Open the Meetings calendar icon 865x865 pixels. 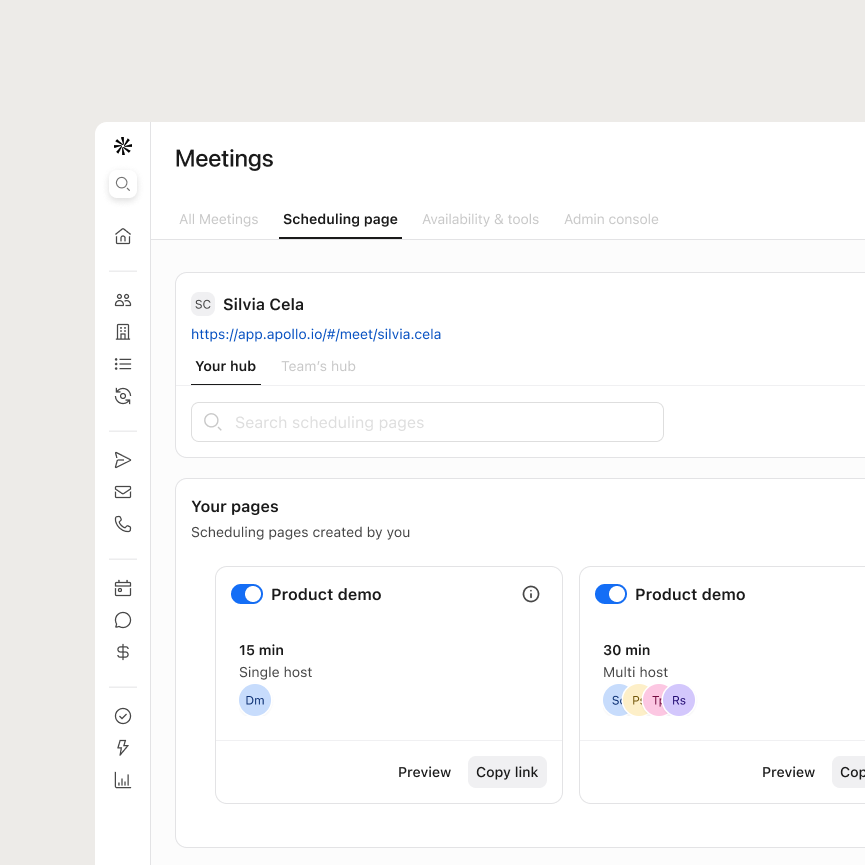(x=122, y=587)
